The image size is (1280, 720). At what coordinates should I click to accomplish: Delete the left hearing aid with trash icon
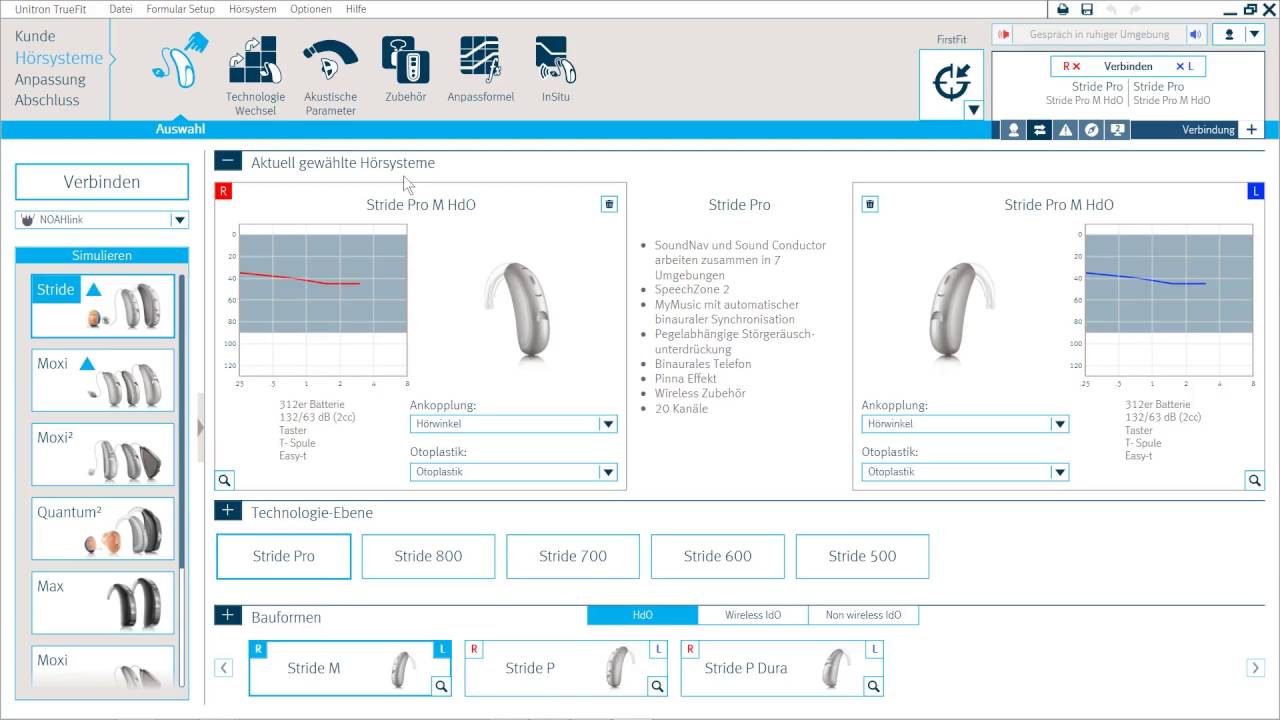coord(870,204)
